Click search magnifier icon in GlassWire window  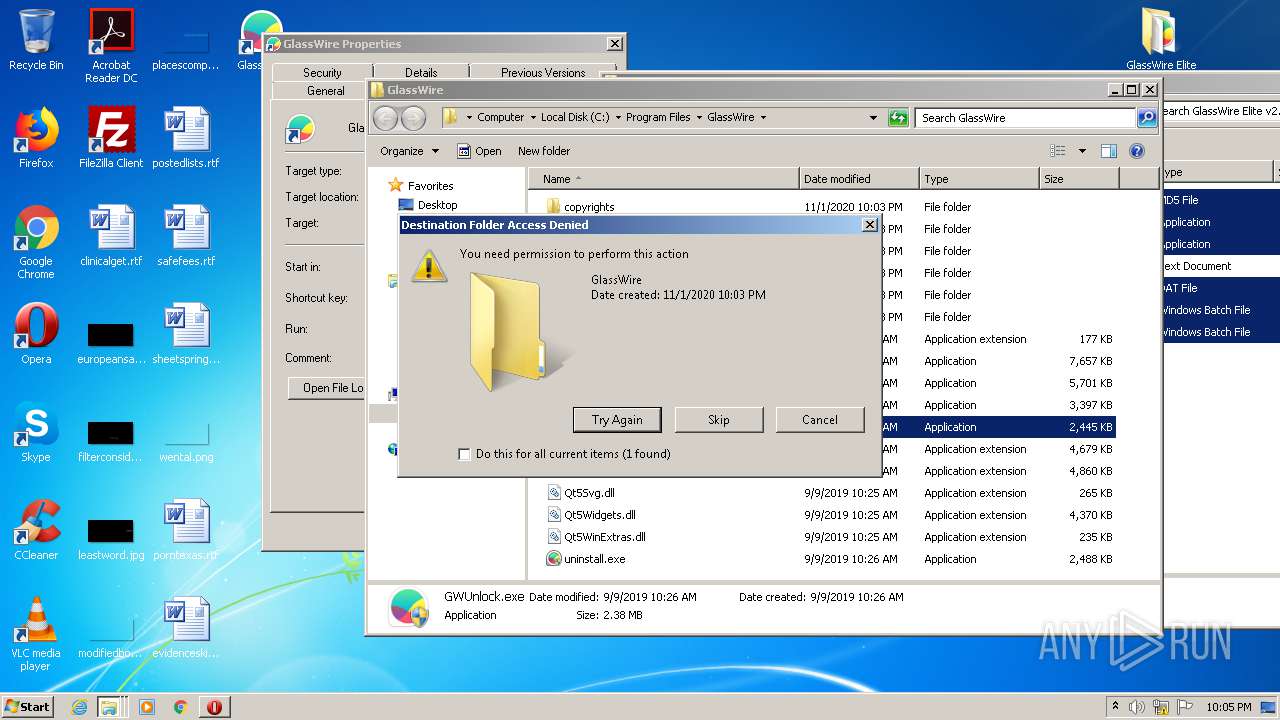point(1147,118)
